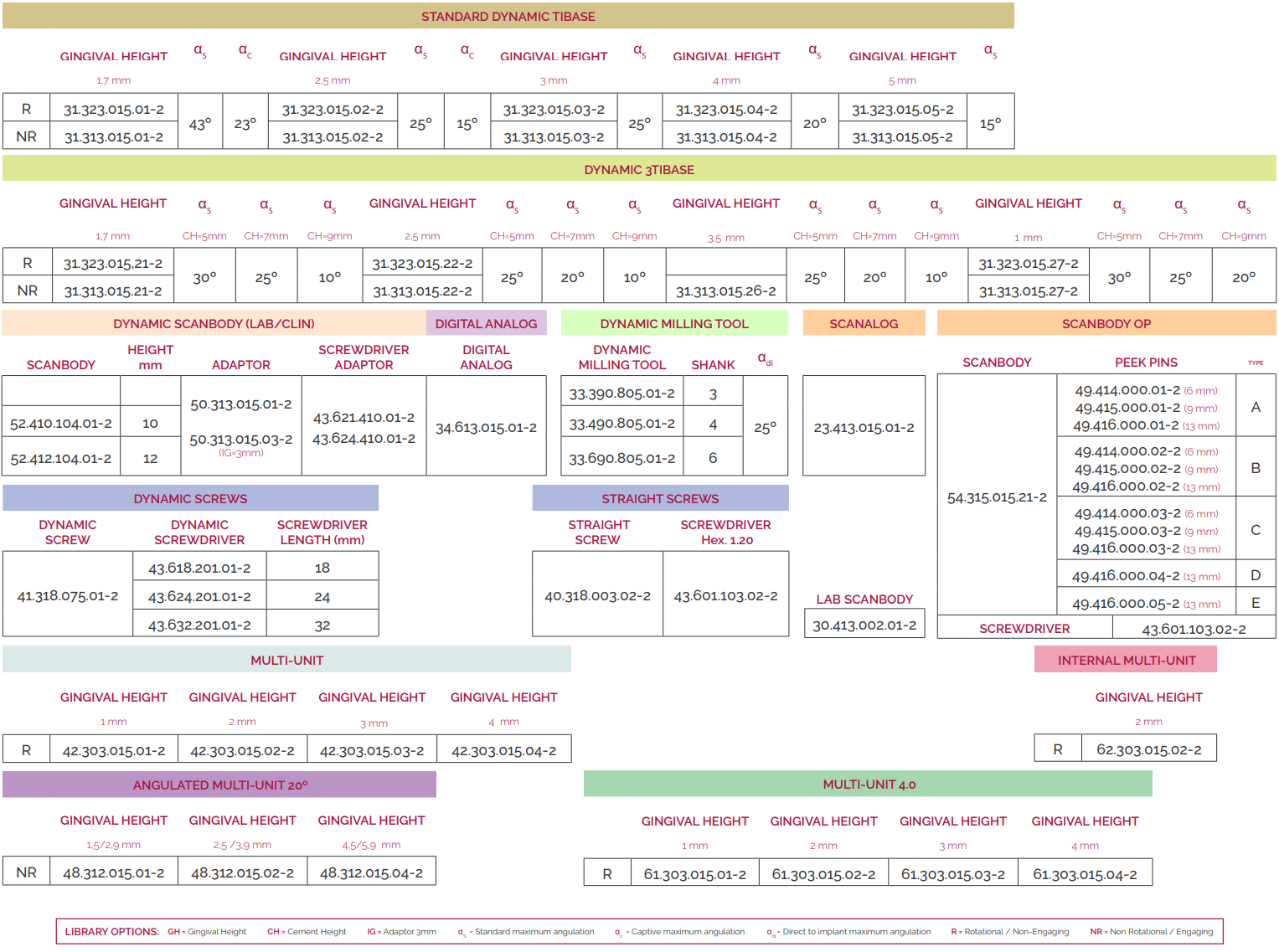Image resolution: width=1279 pixels, height=952 pixels.
Task: Select the 31.313.015.26-2 cell
Action: click(725, 291)
